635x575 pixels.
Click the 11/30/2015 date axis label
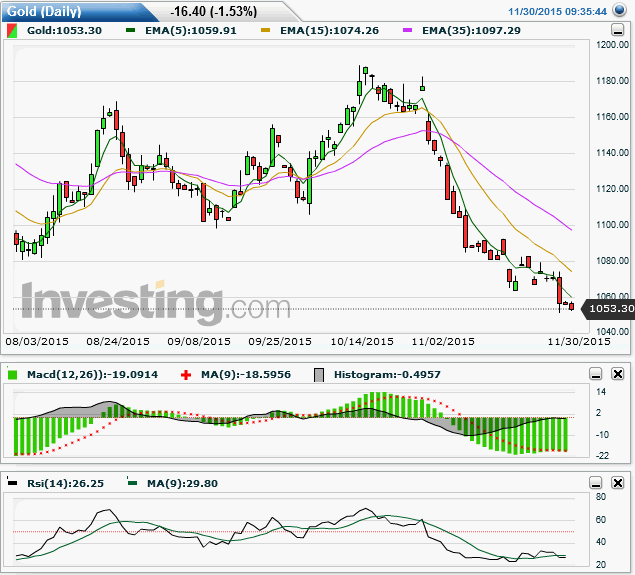[579, 342]
